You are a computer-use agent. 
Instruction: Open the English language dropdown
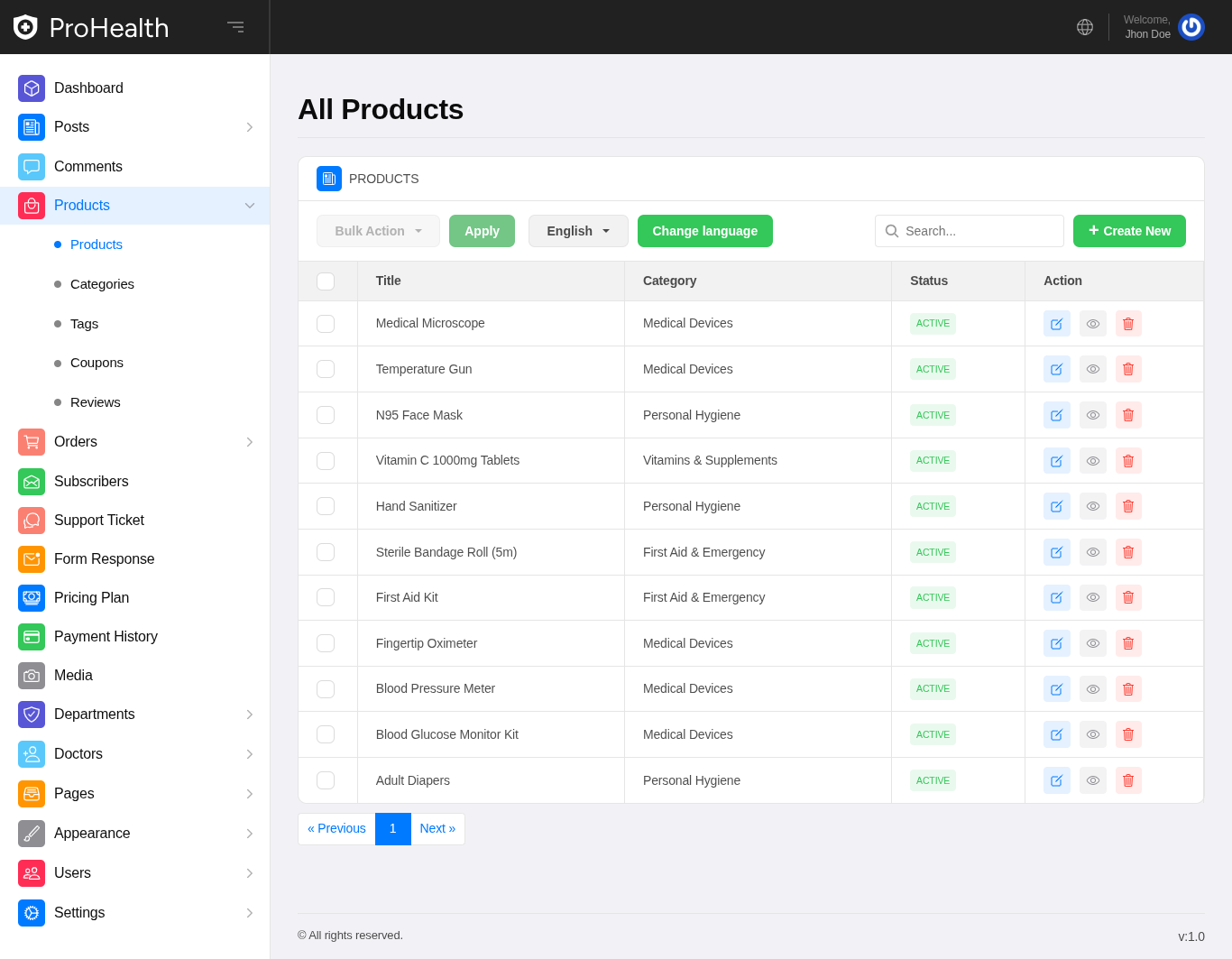578,231
